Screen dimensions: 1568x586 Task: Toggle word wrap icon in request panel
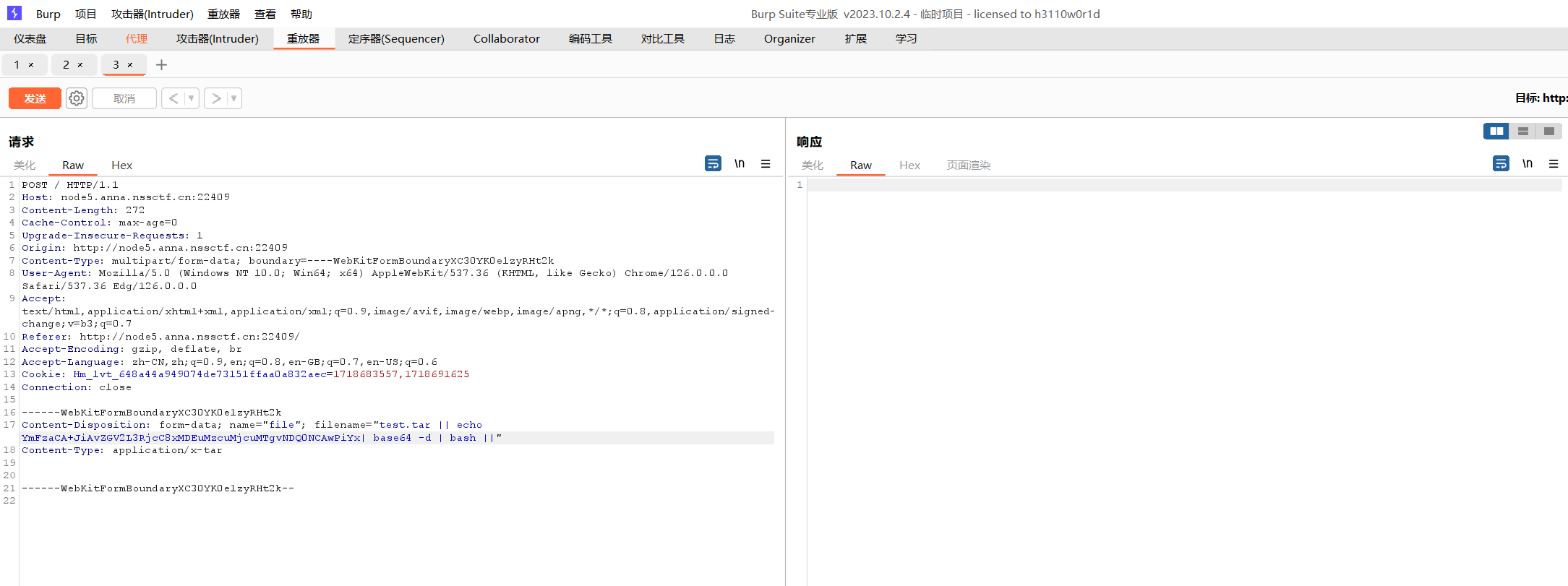point(713,163)
